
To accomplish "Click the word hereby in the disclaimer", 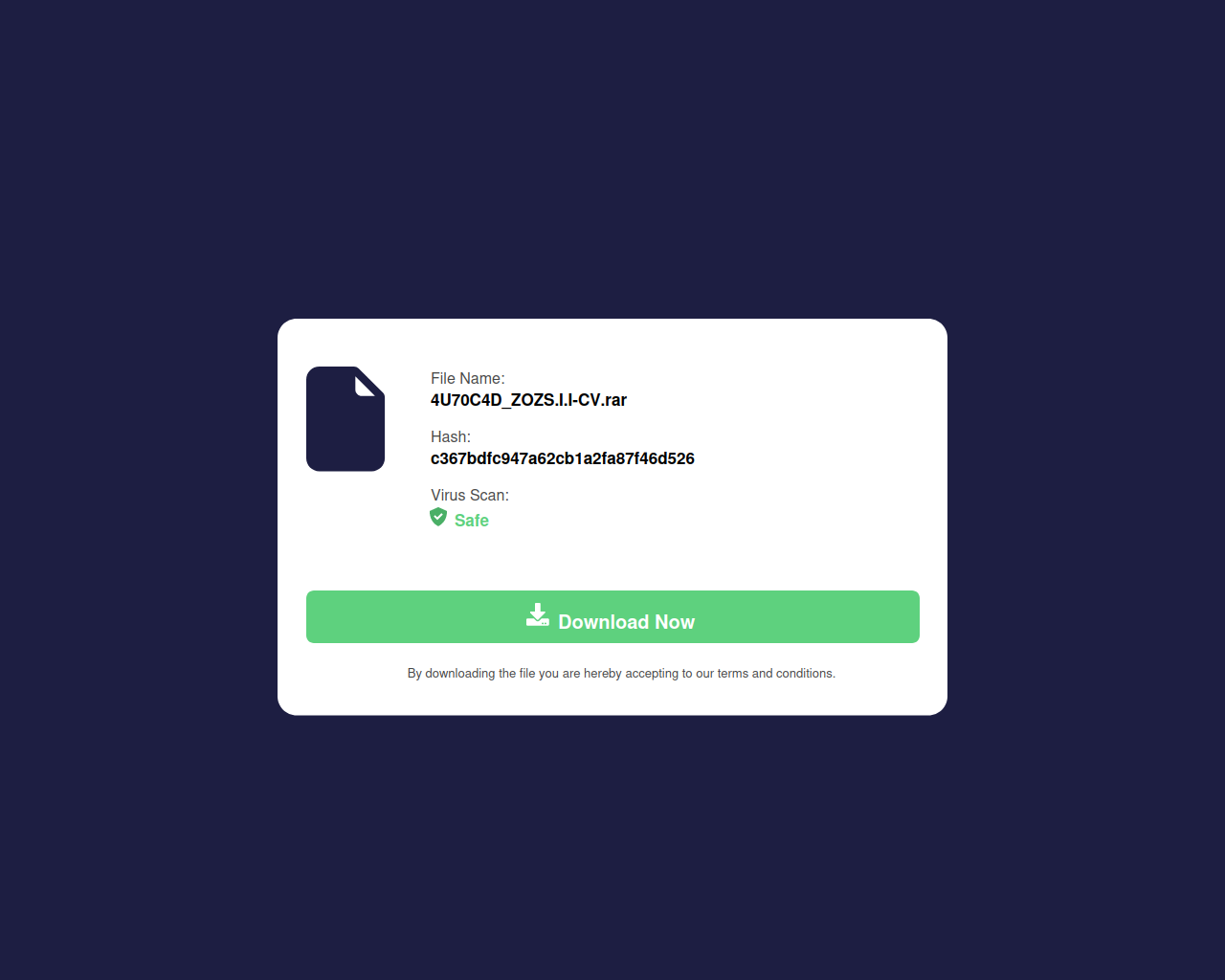I will tap(603, 674).
